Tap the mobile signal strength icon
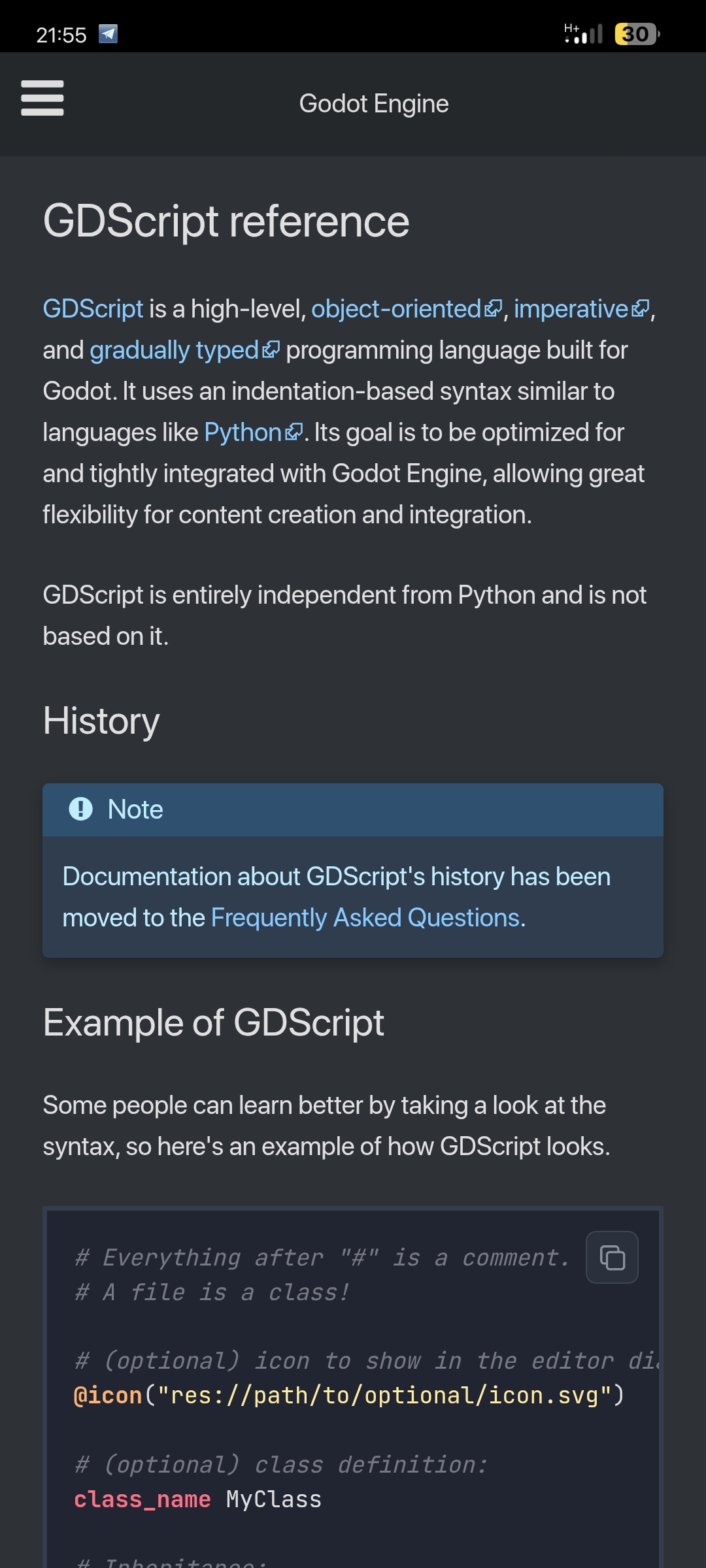The width and height of the screenshot is (706, 1568). pyautogui.click(x=583, y=33)
